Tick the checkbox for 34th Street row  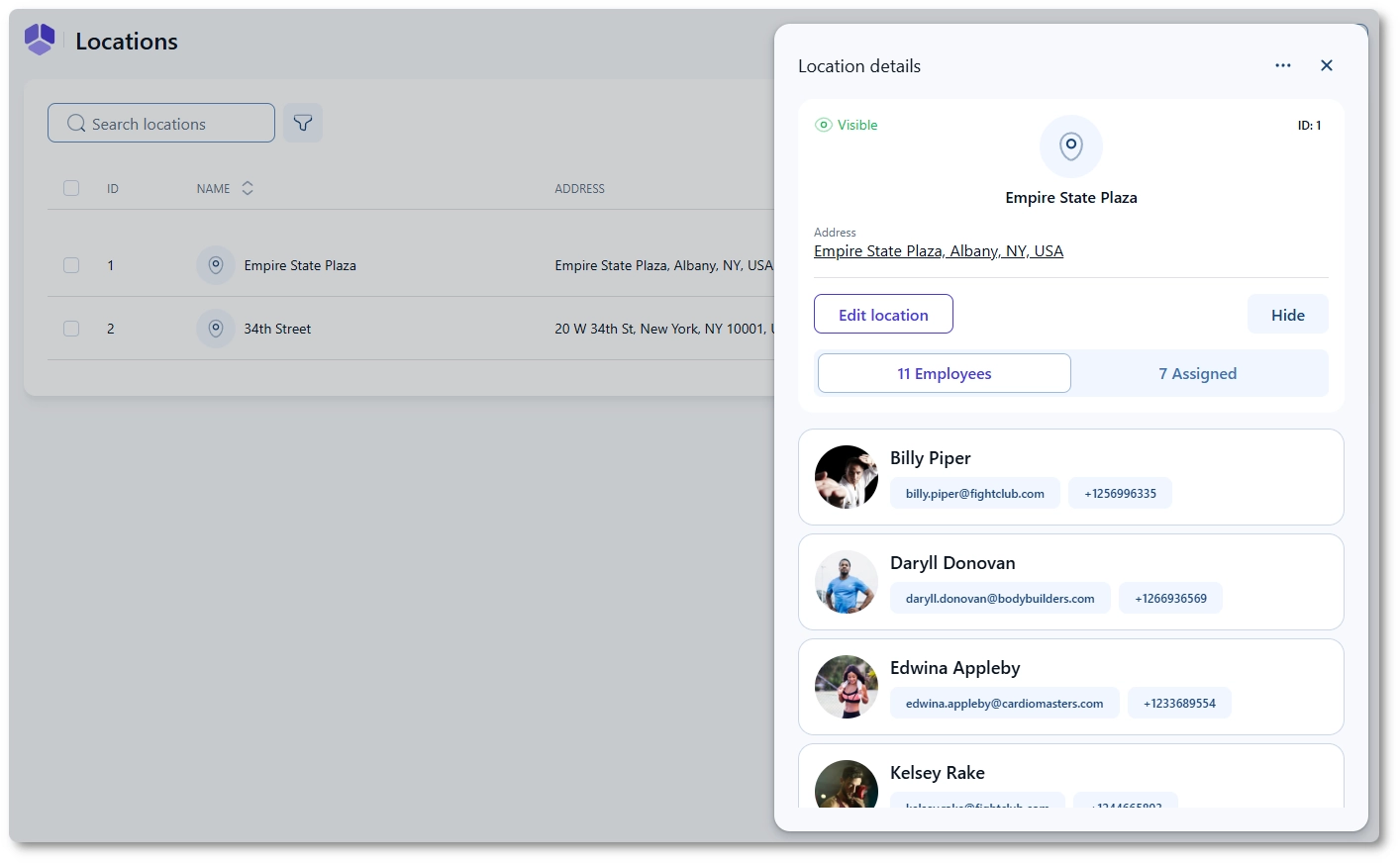tap(71, 329)
